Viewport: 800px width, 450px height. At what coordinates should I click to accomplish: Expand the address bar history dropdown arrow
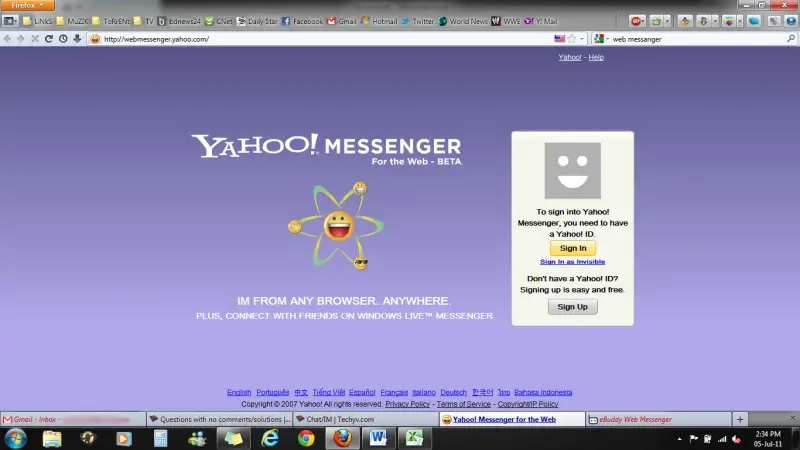(x=582, y=39)
